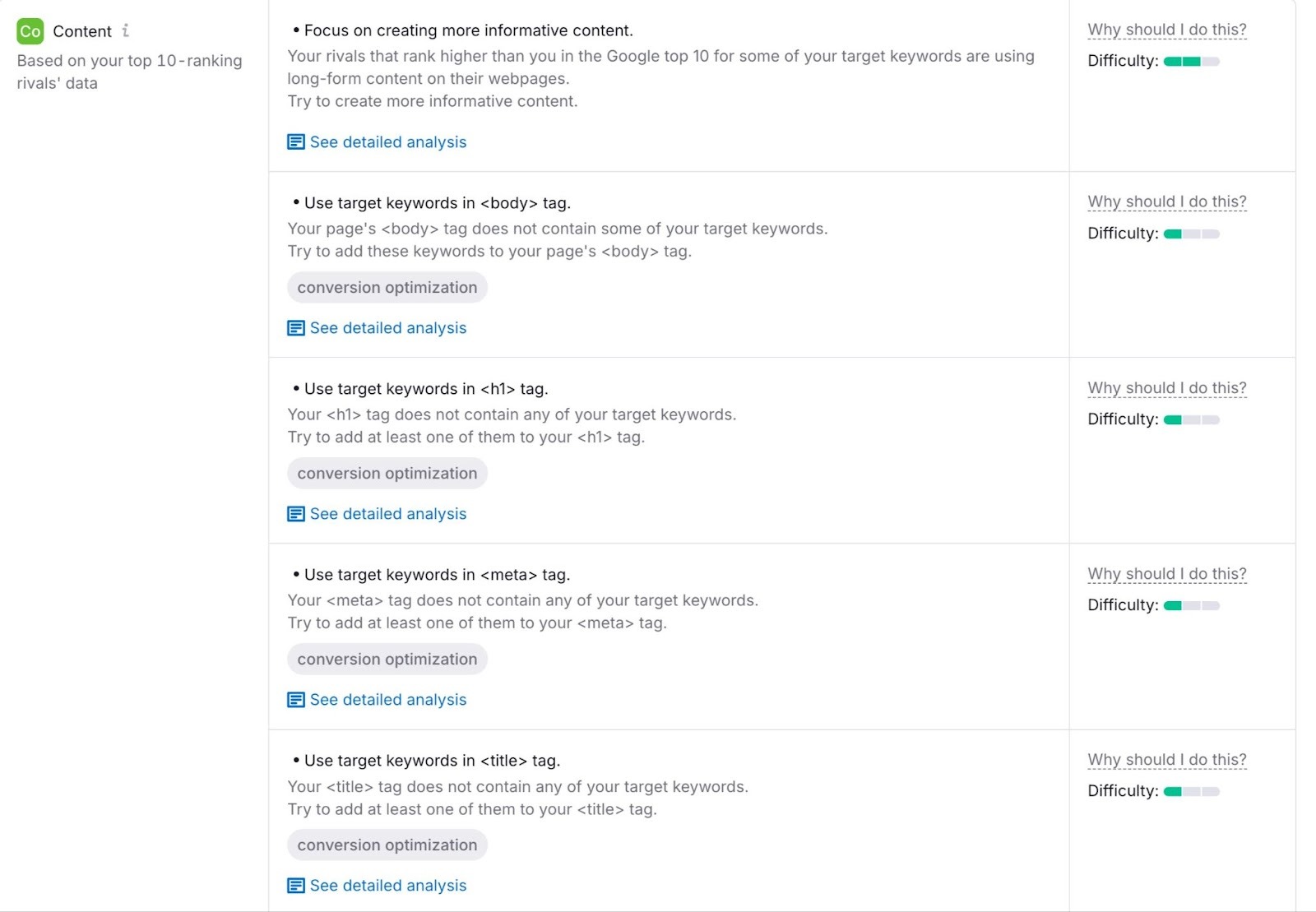Viewport: 1316px width, 912px height.
Task: Click the analysis icon in the h1 tag row
Action: pyautogui.click(x=294, y=513)
